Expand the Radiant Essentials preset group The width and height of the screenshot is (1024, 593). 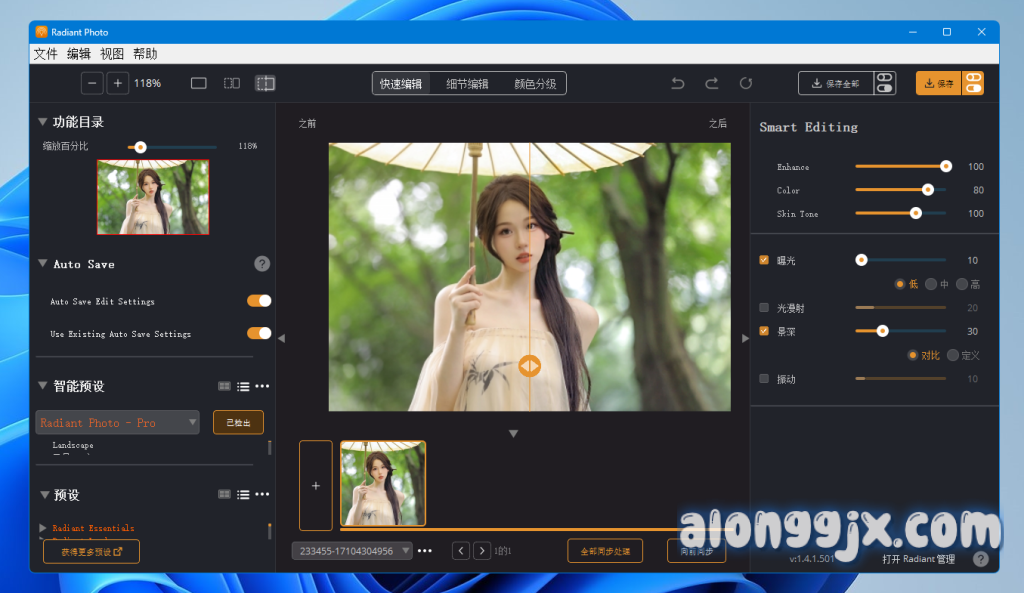click(x=42, y=527)
